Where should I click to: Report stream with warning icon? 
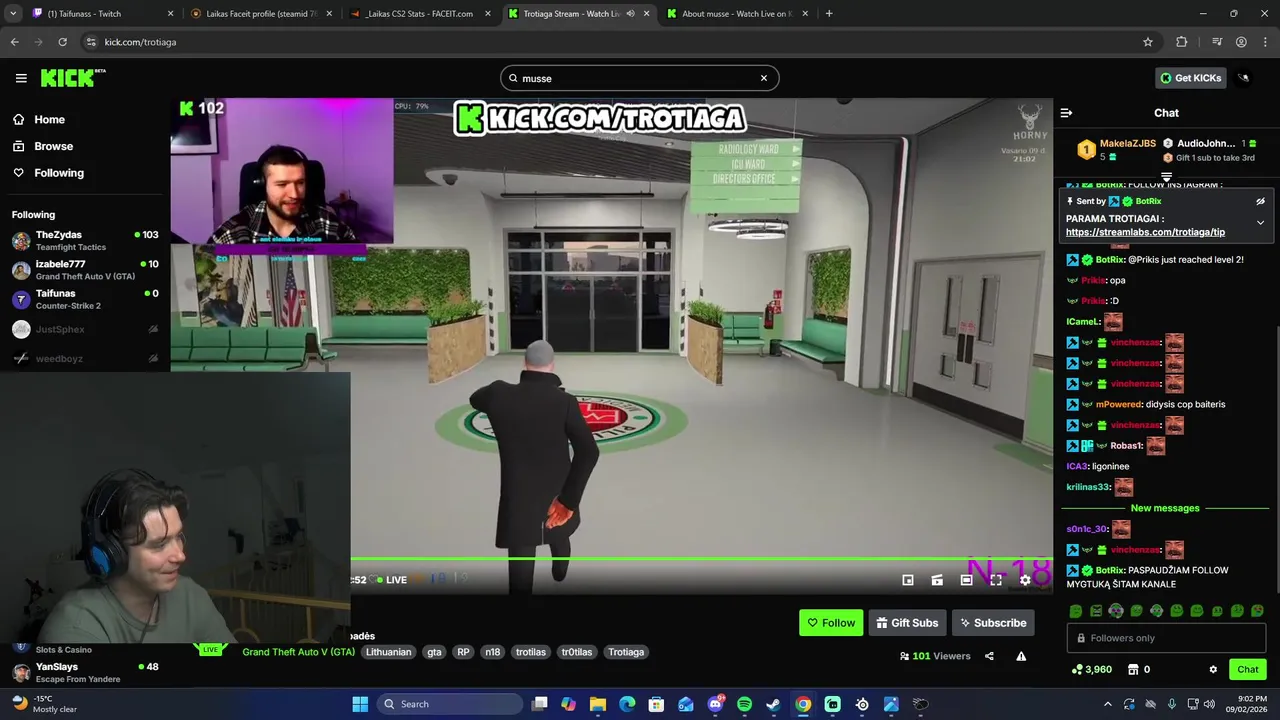point(1021,656)
